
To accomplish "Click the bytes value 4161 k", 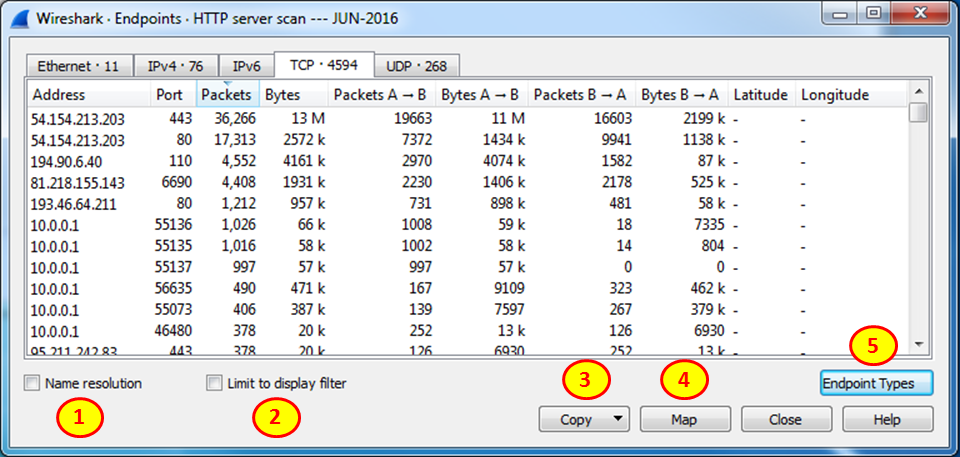I will (302, 162).
